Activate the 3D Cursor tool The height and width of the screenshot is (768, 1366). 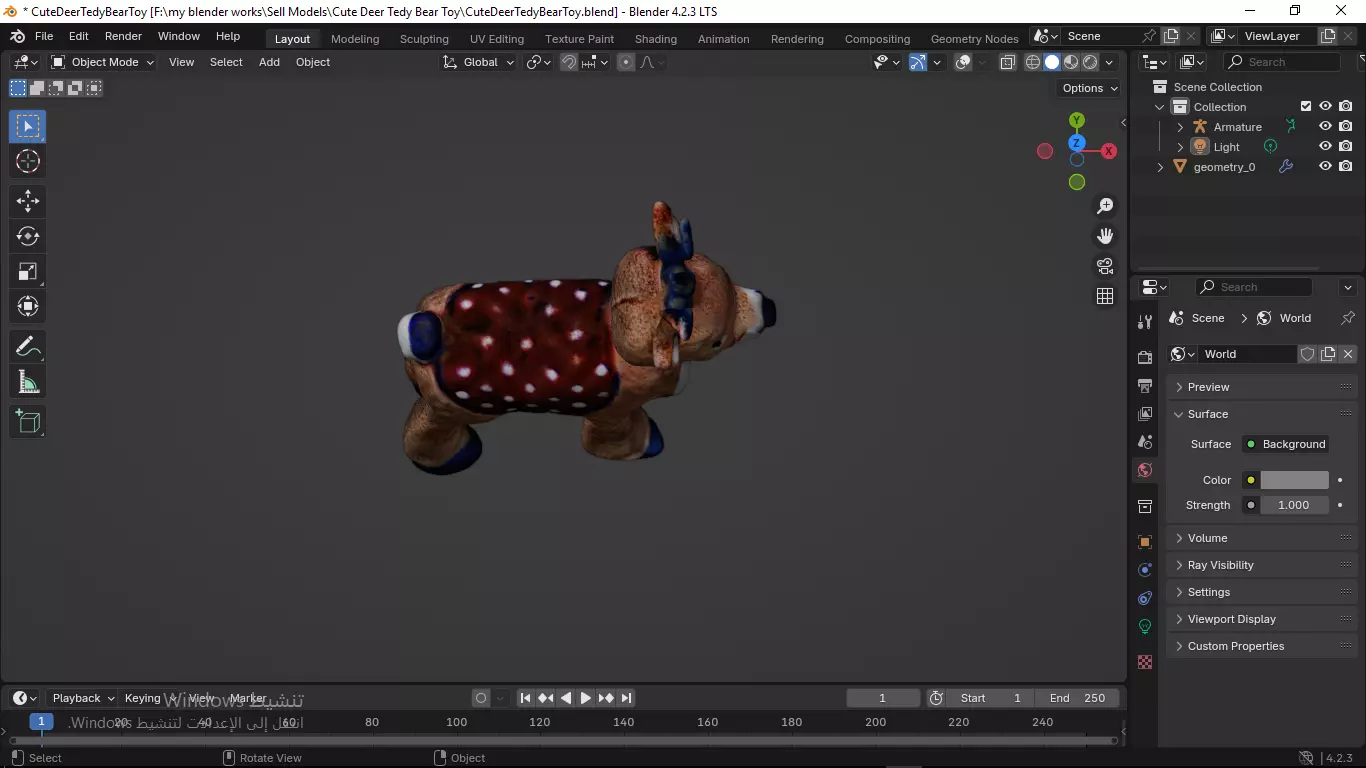[28, 161]
